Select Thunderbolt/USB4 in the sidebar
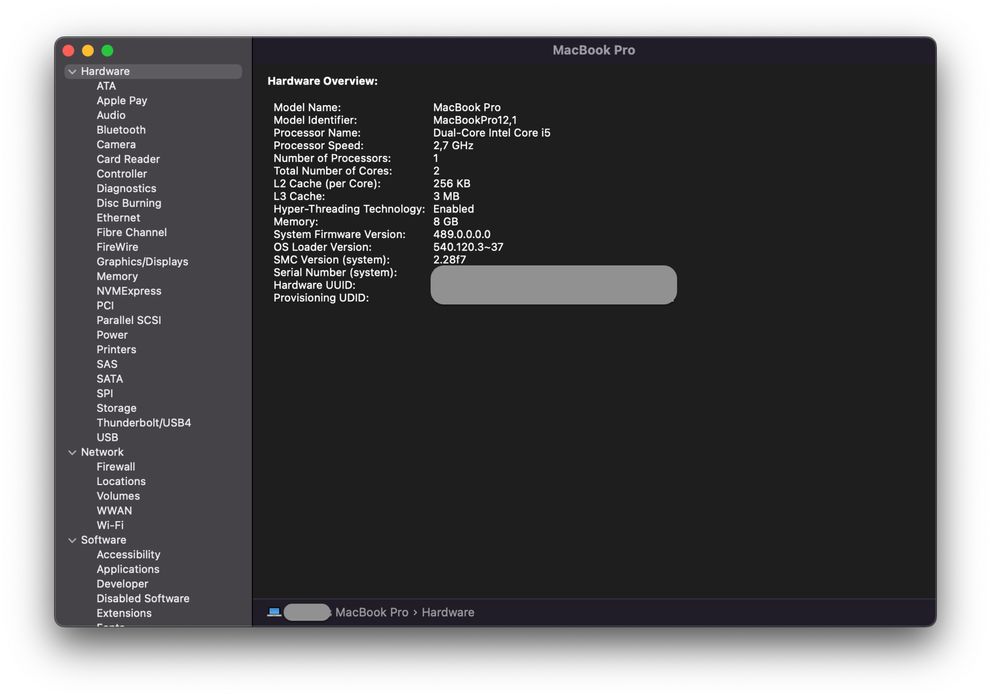 (143, 423)
